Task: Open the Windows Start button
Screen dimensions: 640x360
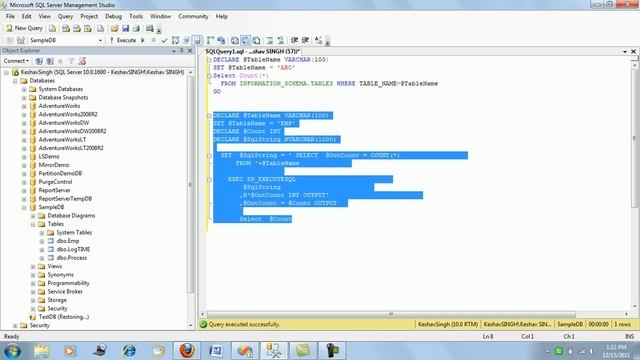Action: [12, 351]
